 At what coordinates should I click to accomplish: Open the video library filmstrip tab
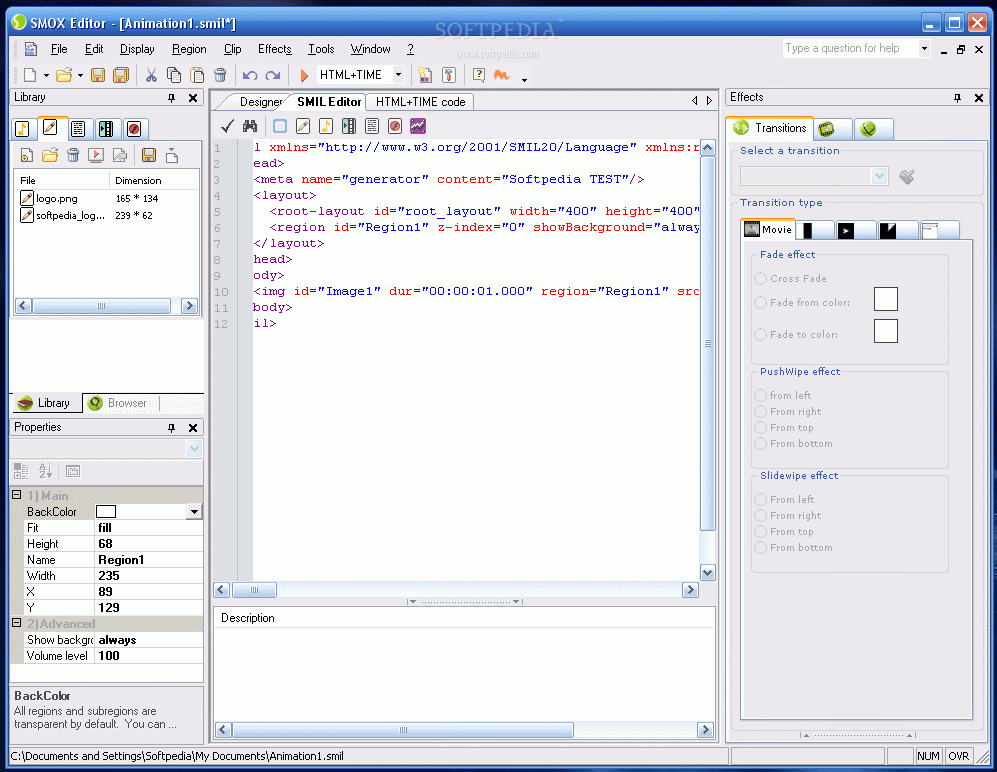click(106, 129)
